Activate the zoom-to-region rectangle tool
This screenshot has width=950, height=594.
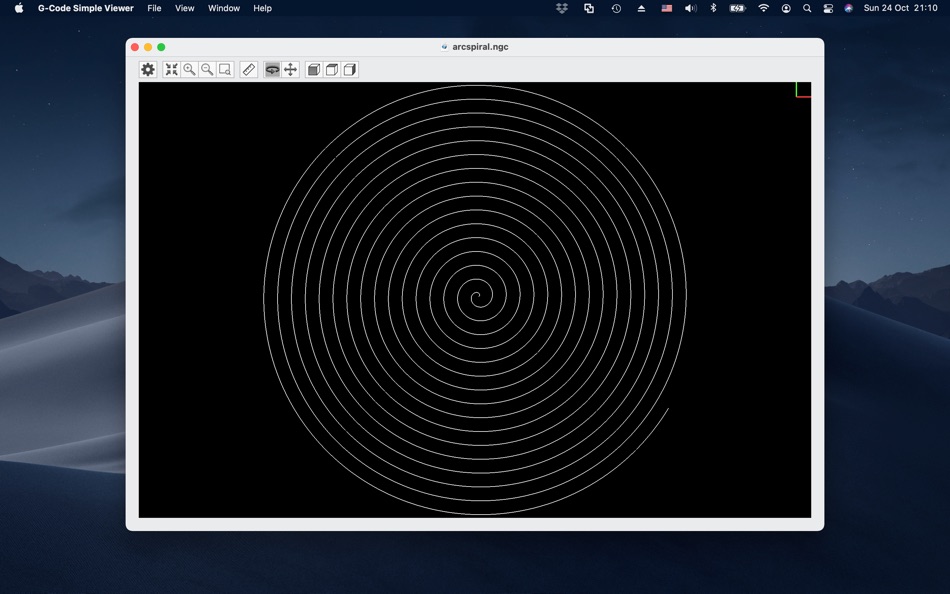coord(225,70)
